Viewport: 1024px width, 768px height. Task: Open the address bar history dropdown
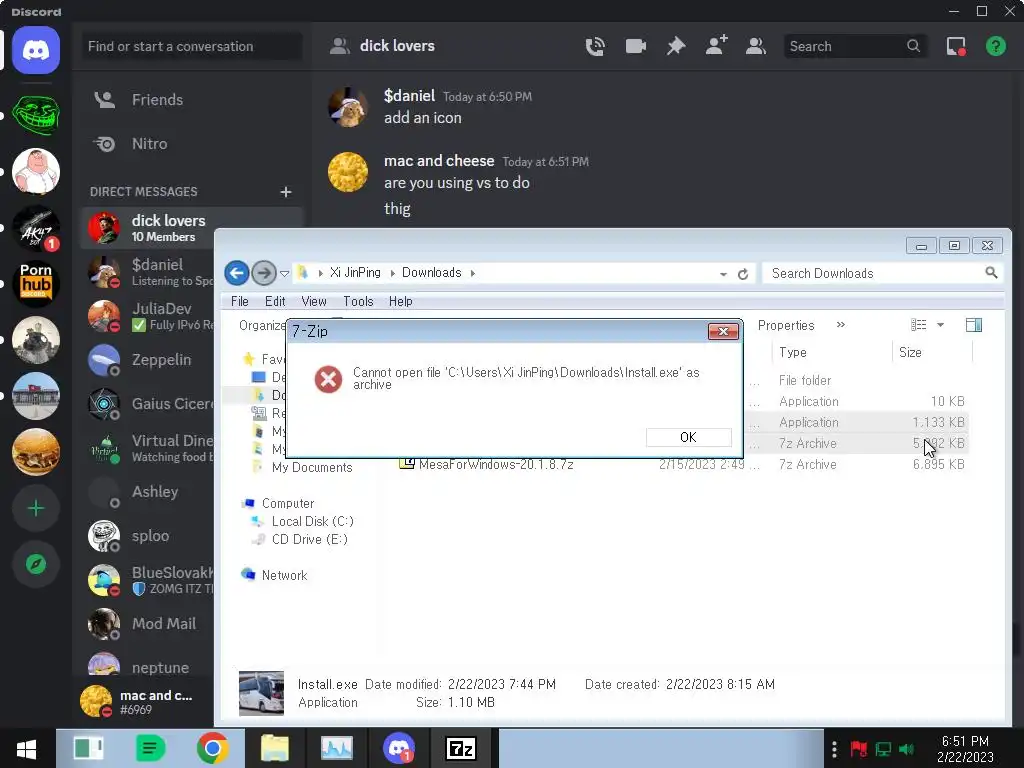click(x=723, y=274)
